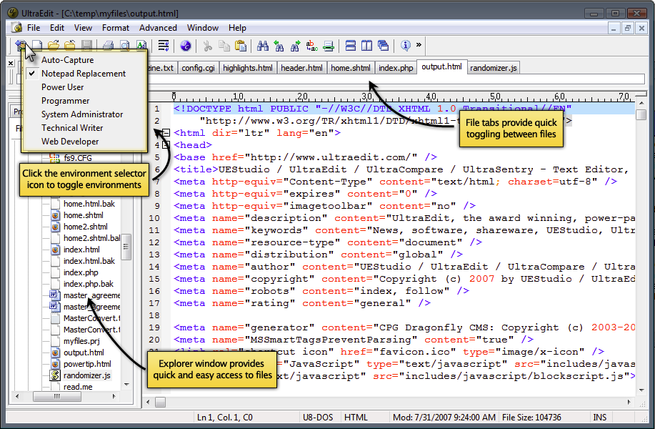The image size is (655, 429).
Task: Select index.php.bak in file tree
Action: point(88,284)
